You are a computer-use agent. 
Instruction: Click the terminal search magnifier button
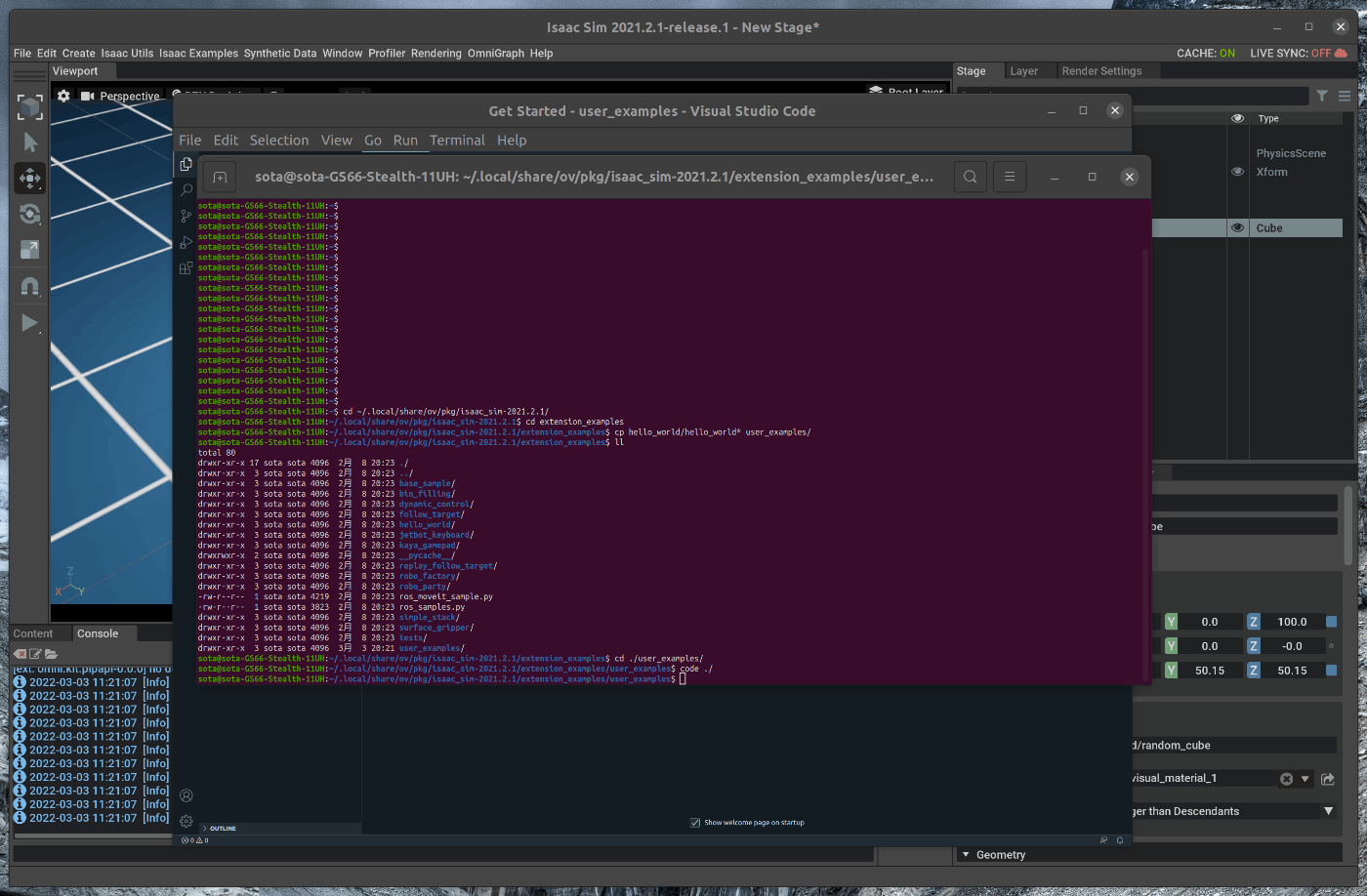tap(970, 177)
